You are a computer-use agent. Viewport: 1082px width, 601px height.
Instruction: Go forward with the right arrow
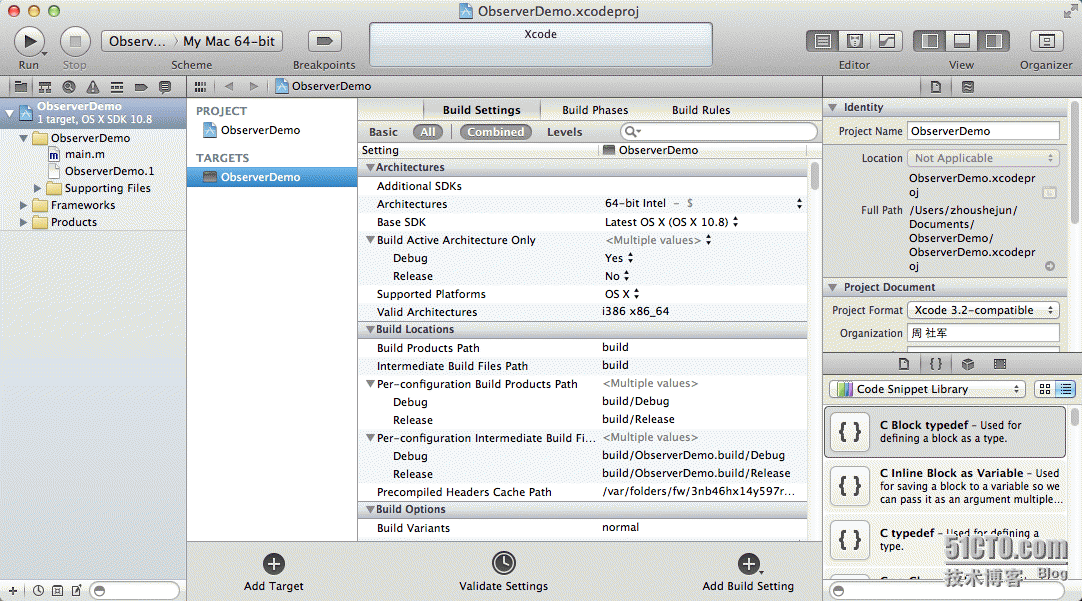pyautogui.click(x=254, y=86)
